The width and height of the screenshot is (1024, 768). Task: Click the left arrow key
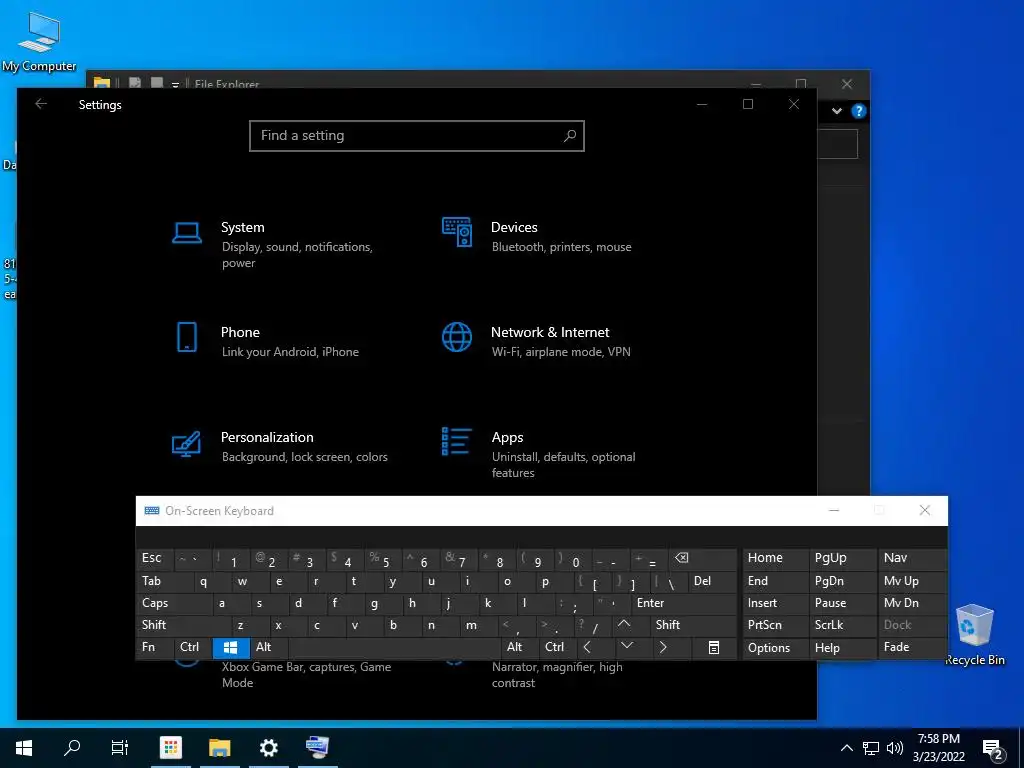(596, 647)
